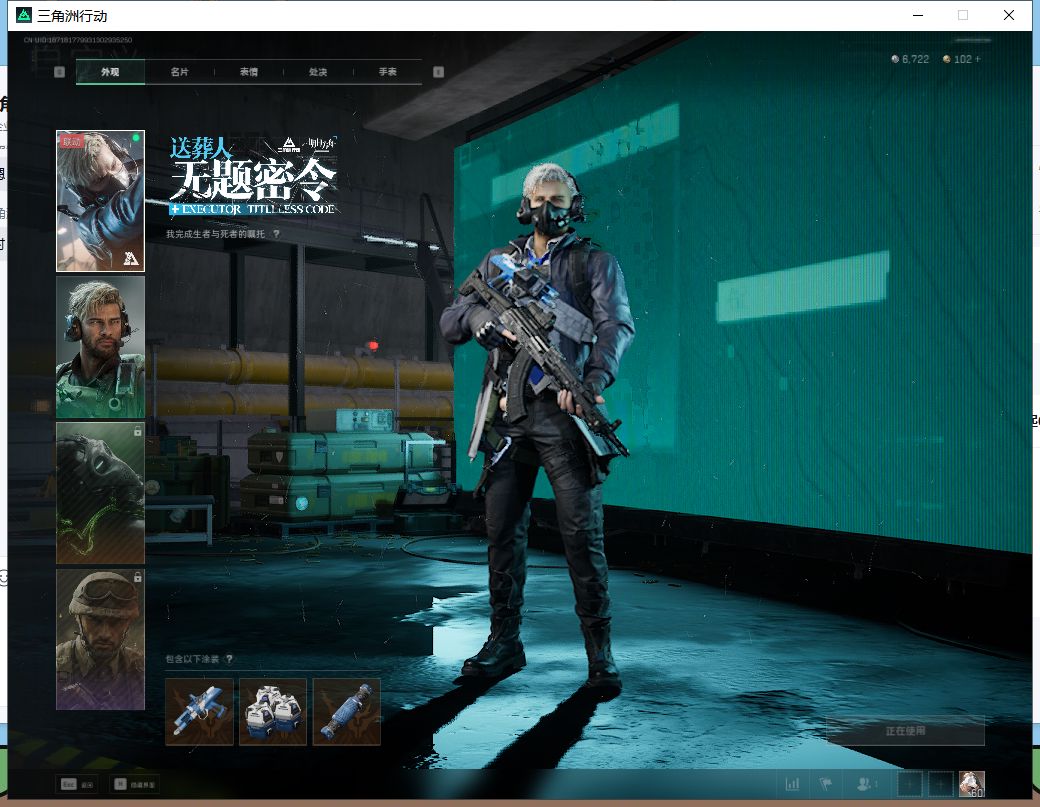Click the 包含以下涂装 label

pyautogui.click(x=192, y=659)
